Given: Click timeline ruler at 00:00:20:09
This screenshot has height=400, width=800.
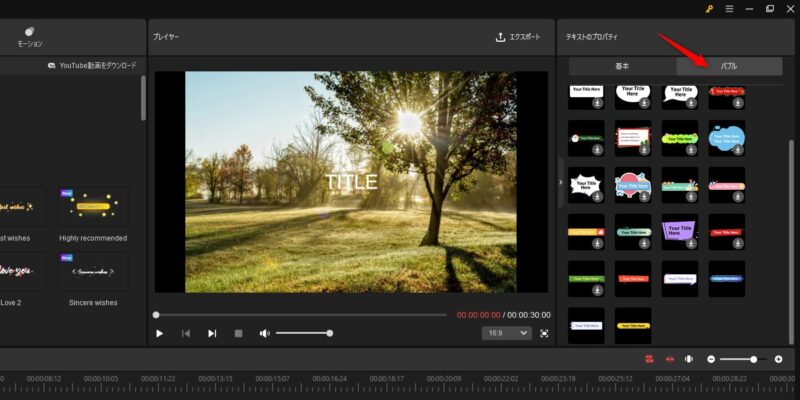Looking at the screenshot, I should click(444, 379).
